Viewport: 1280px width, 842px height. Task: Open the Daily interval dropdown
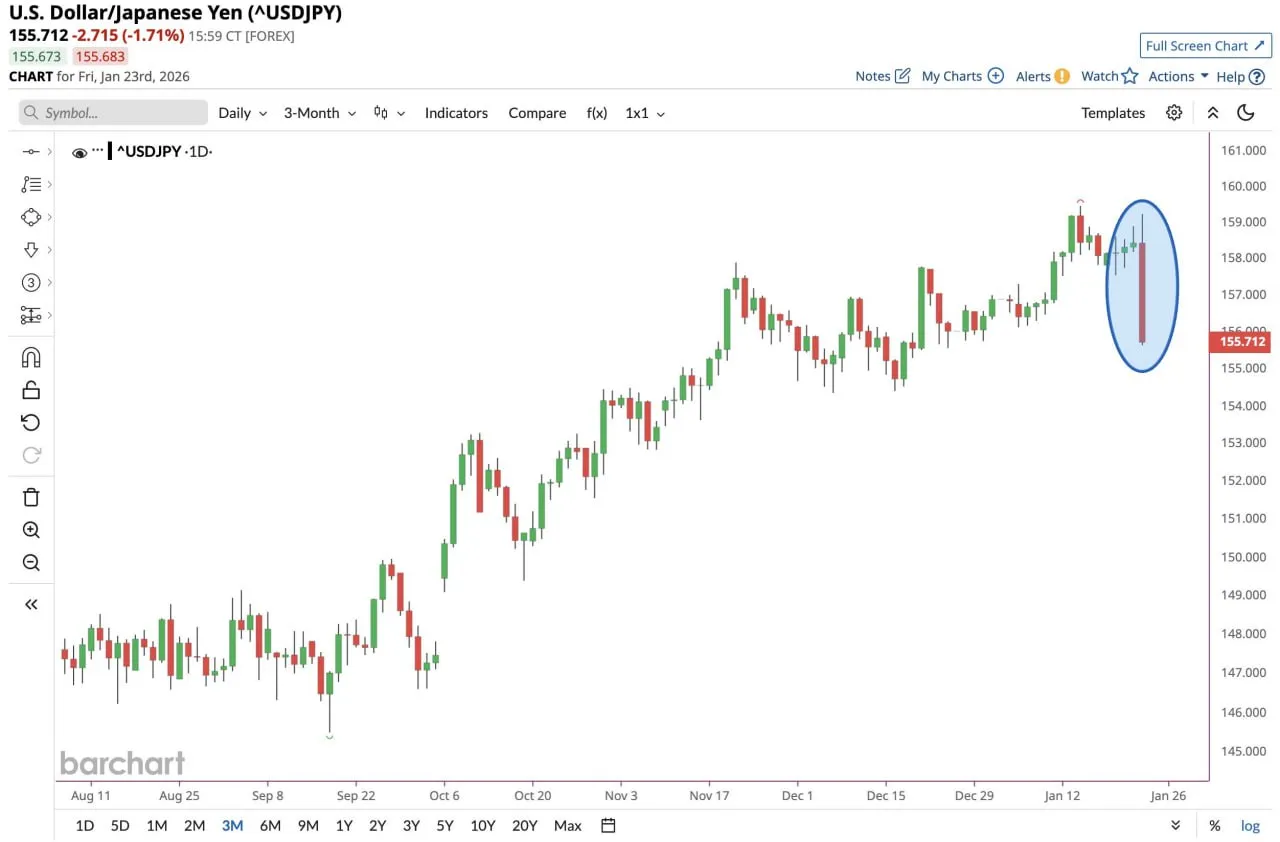(x=243, y=113)
